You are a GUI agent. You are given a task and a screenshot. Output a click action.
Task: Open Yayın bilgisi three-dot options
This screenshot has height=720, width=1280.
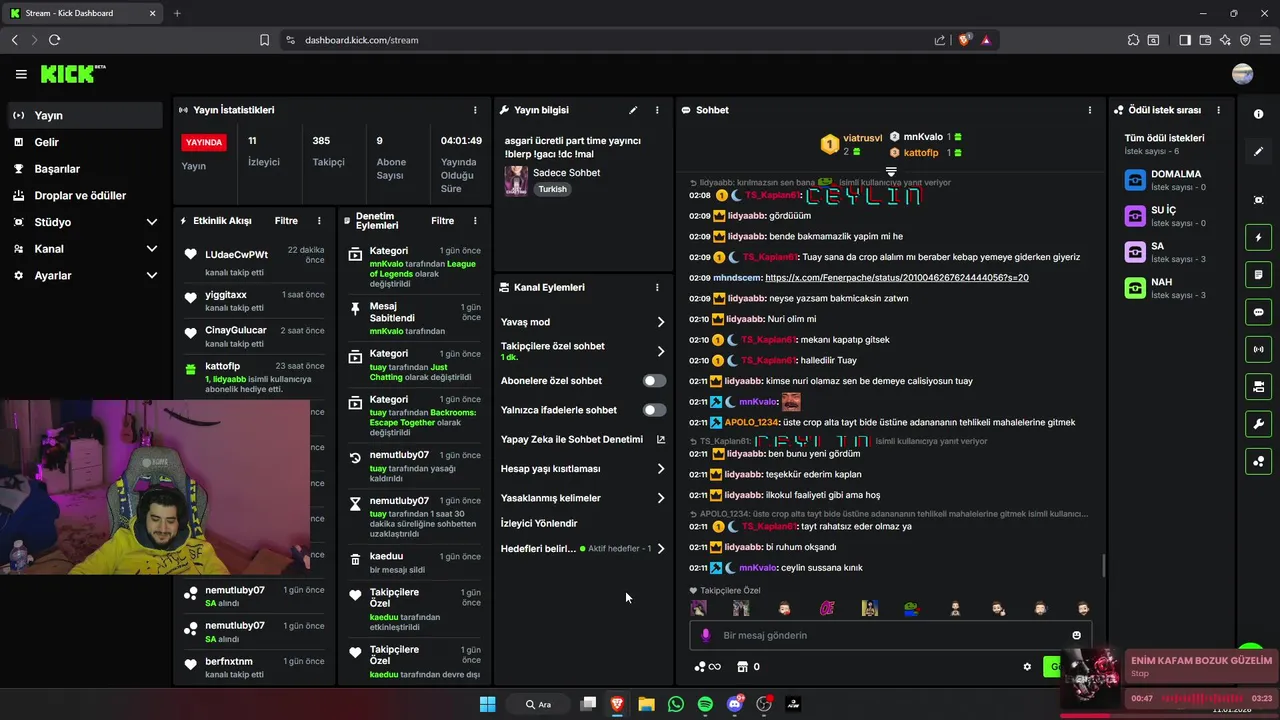point(657,110)
